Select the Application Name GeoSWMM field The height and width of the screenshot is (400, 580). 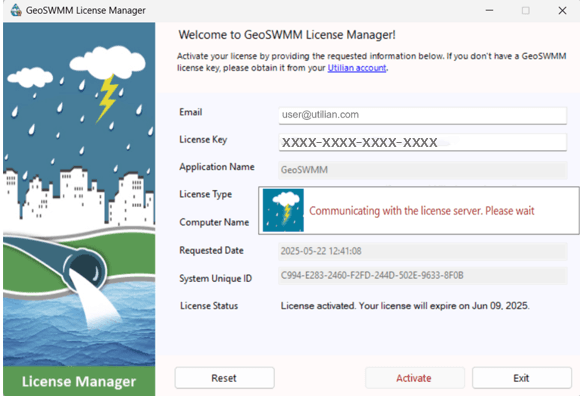422,170
